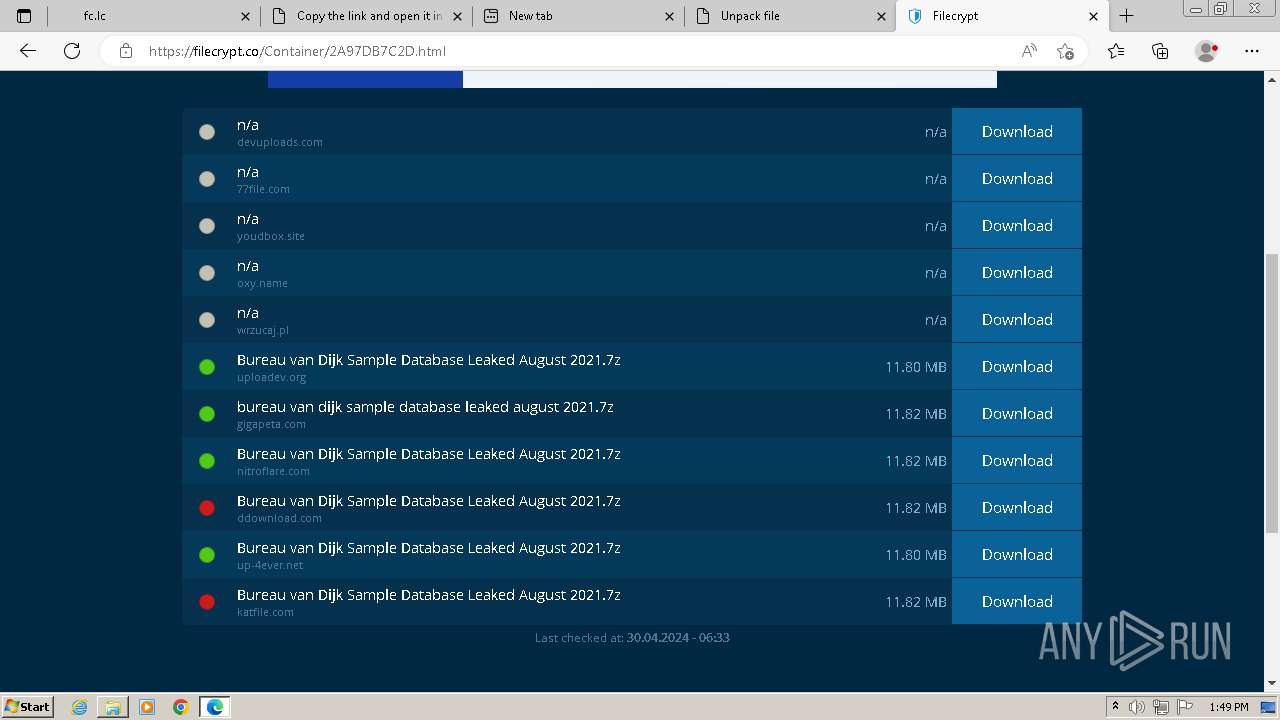
Task: Close the New tab tab
Action: [669, 16]
